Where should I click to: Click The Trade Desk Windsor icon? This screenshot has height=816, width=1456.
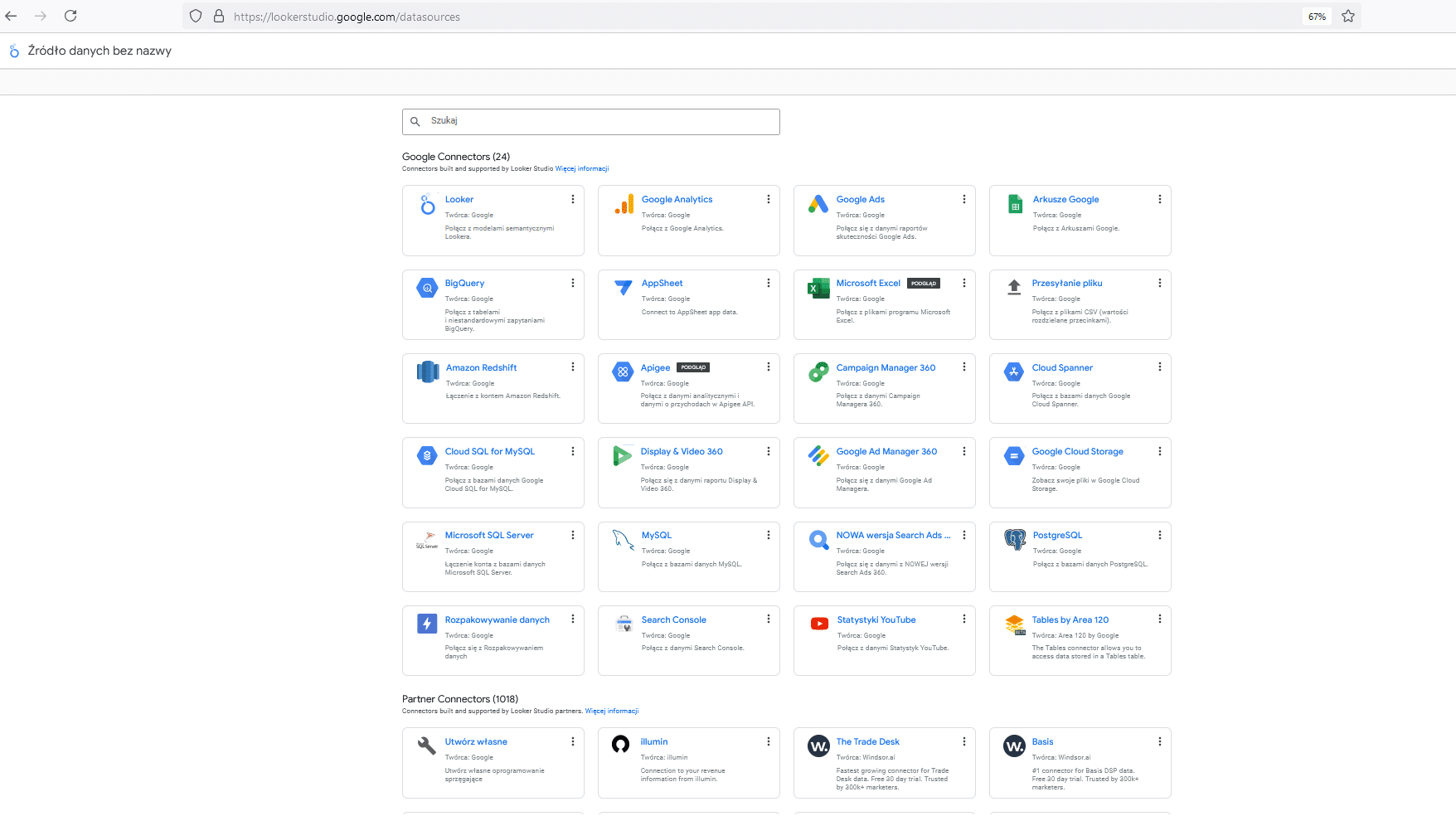819,746
